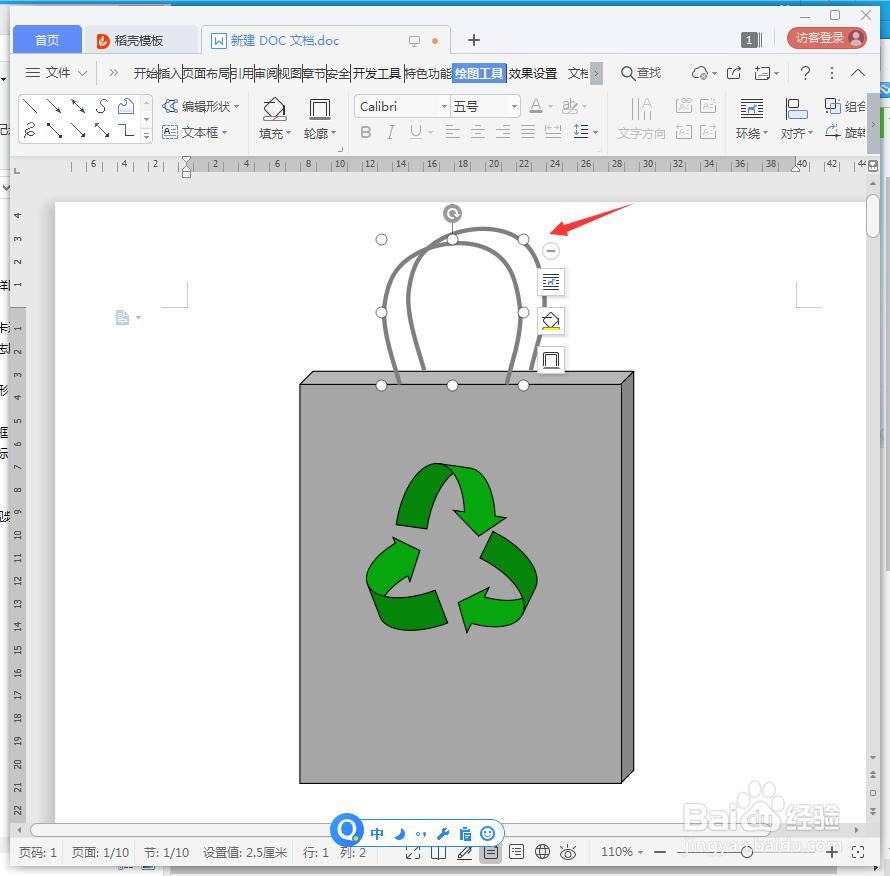
Task: Click the reading view book icon
Action: tap(438, 852)
